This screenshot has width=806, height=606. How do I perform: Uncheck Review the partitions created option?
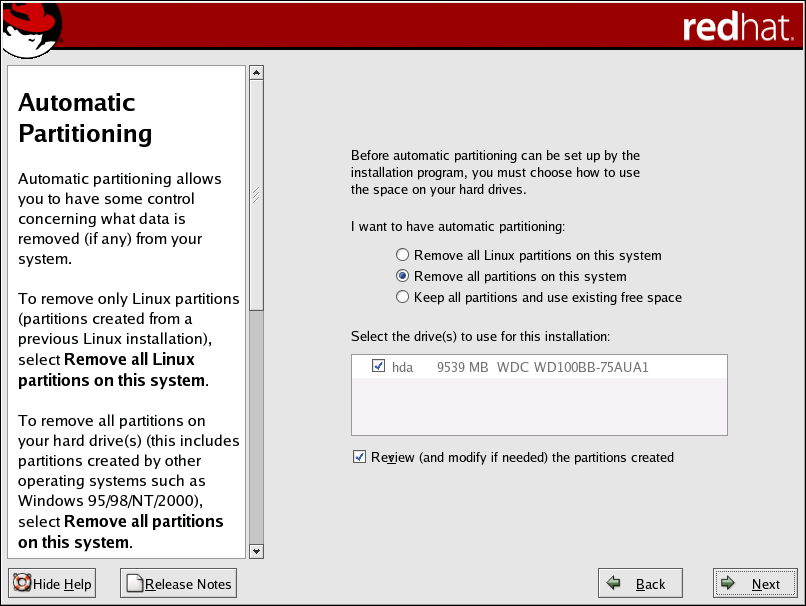pos(359,457)
